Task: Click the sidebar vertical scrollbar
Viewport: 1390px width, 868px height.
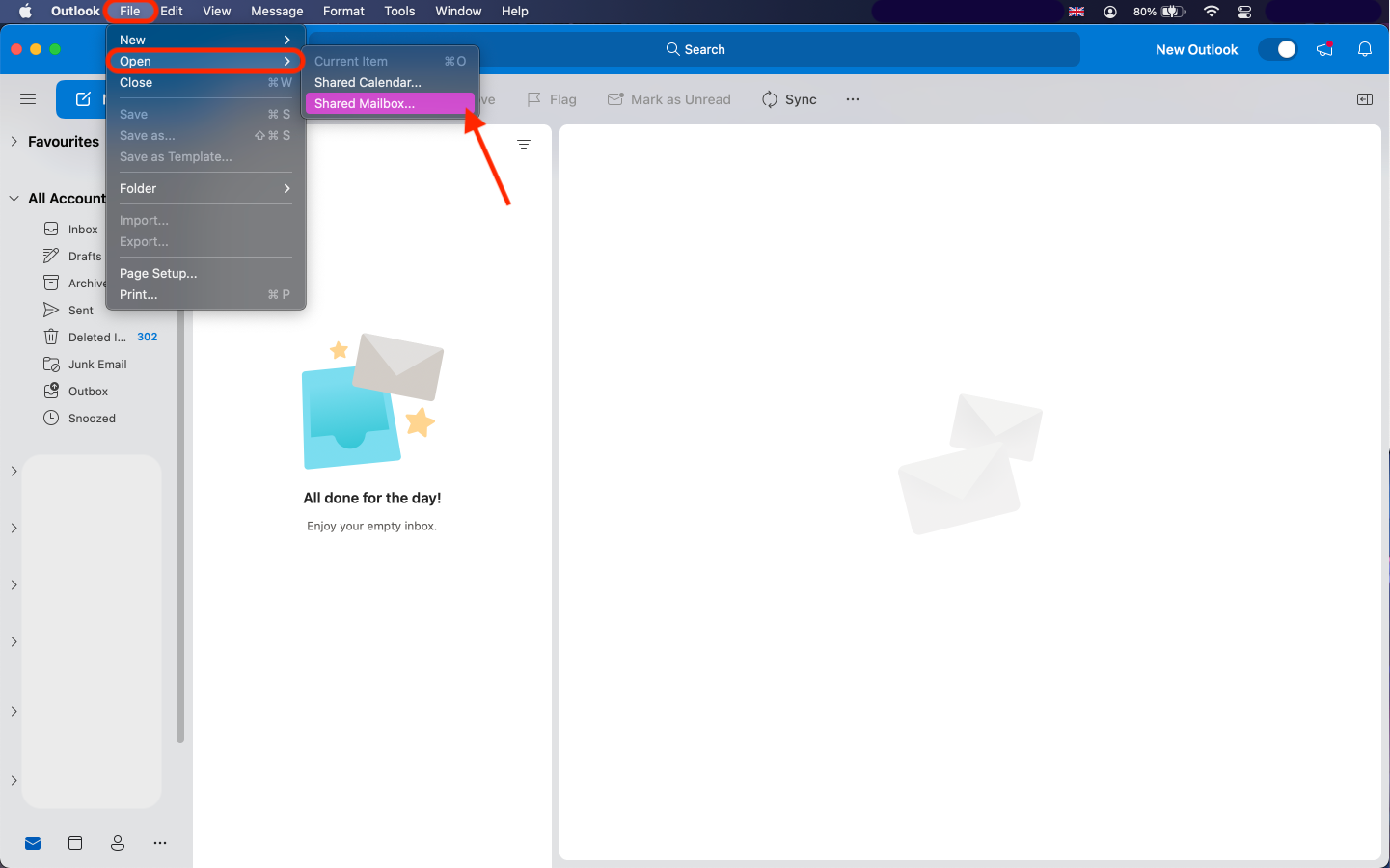Action: [x=180, y=579]
